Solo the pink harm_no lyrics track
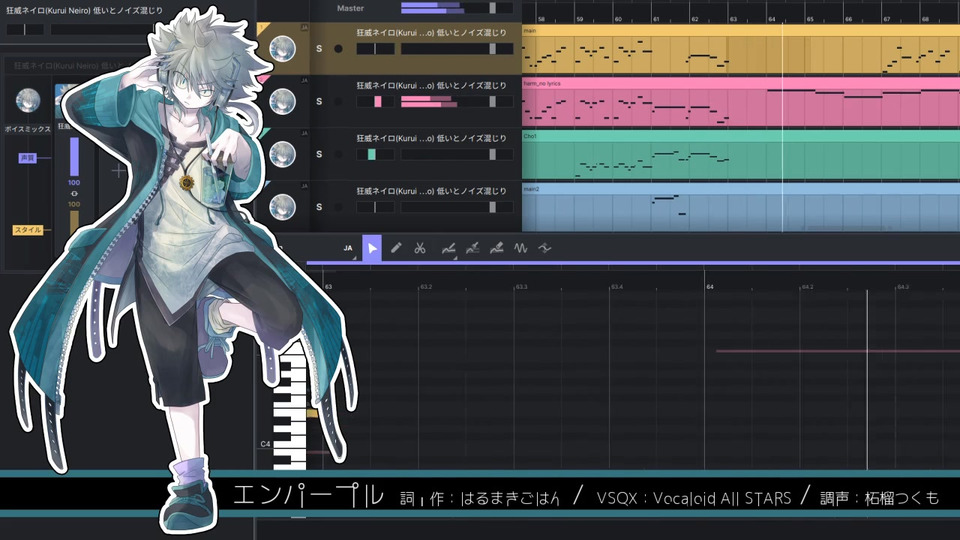 point(319,101)
